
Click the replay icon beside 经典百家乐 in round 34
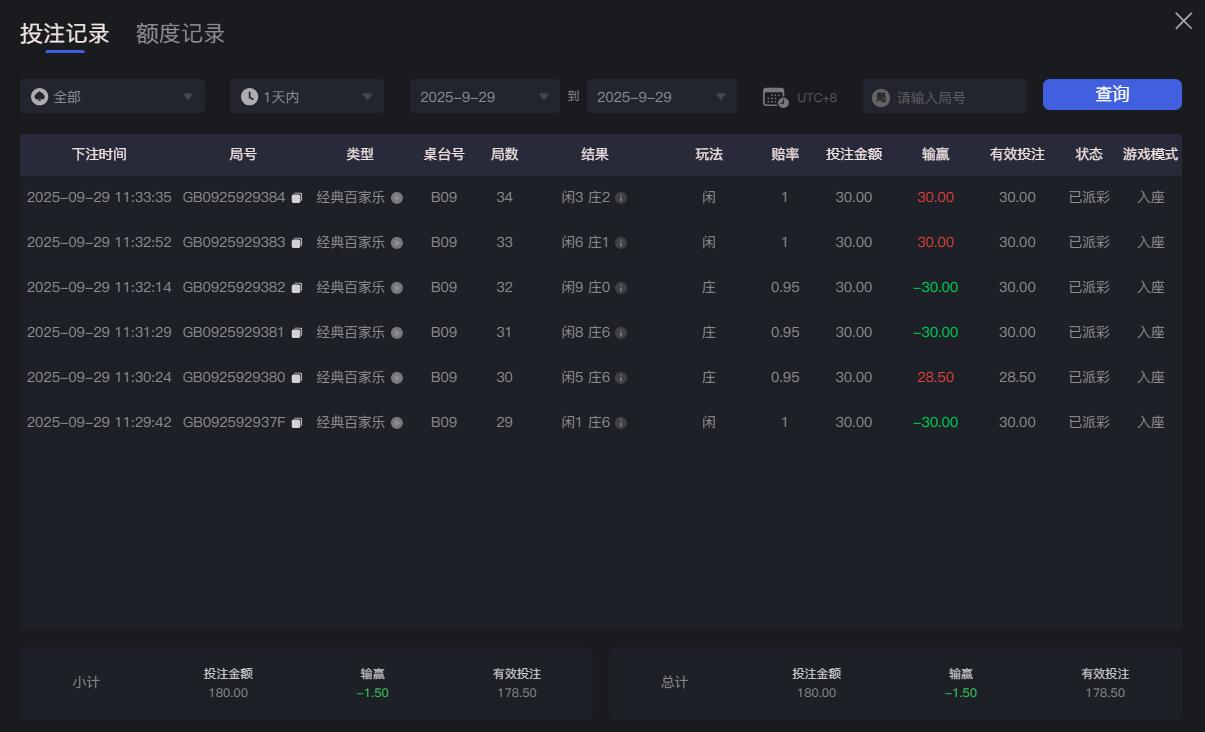coord(396,197)
